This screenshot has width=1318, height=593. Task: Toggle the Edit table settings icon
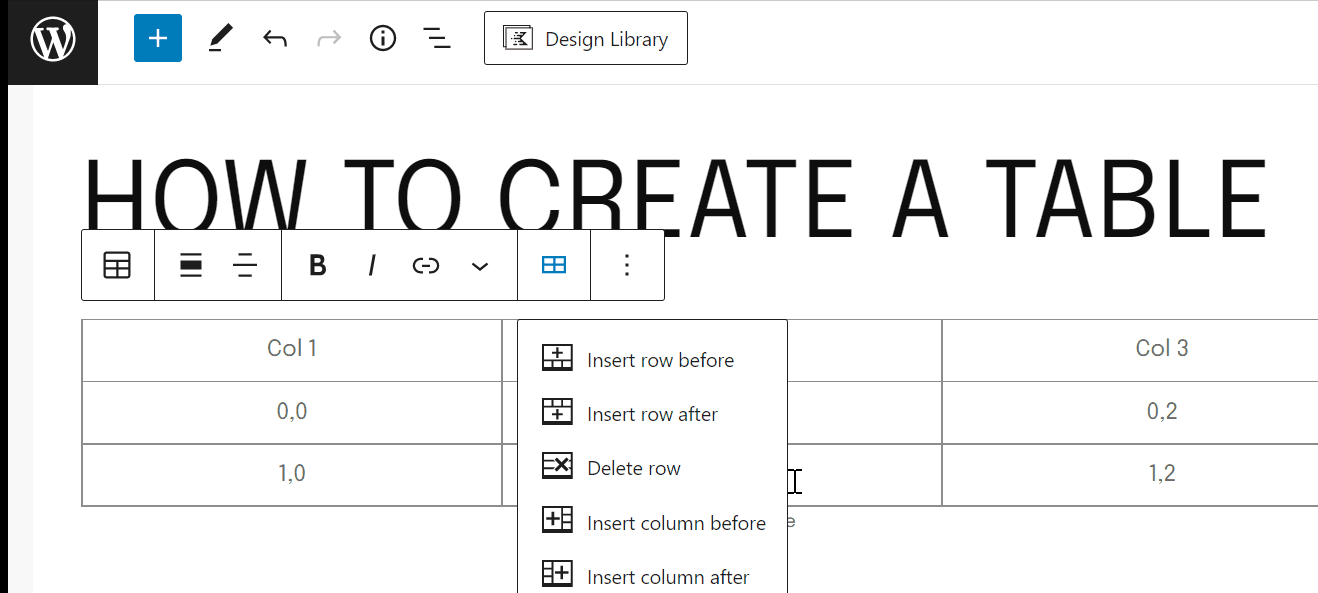553,265
